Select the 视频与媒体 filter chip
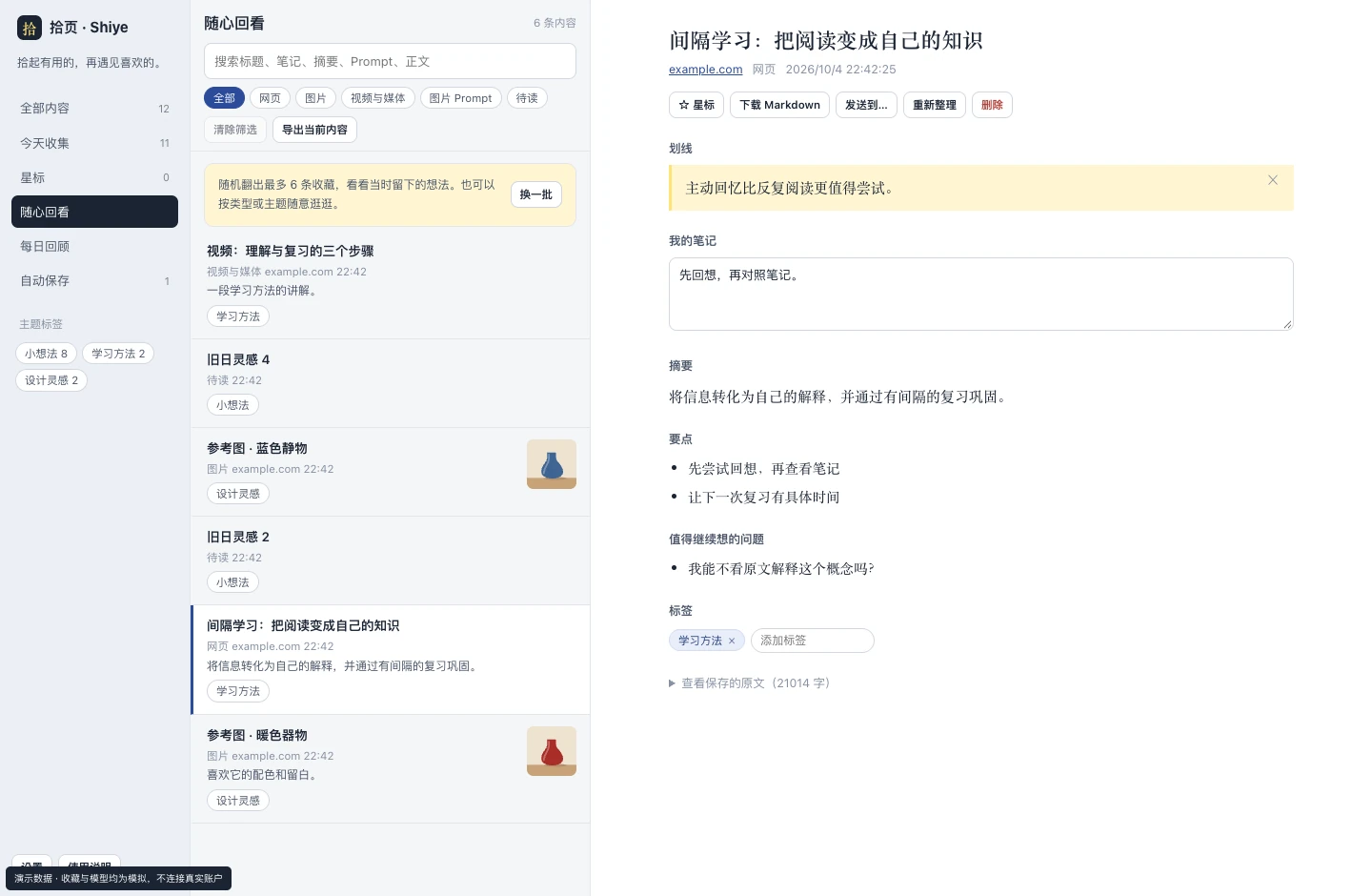 [377, 98]
